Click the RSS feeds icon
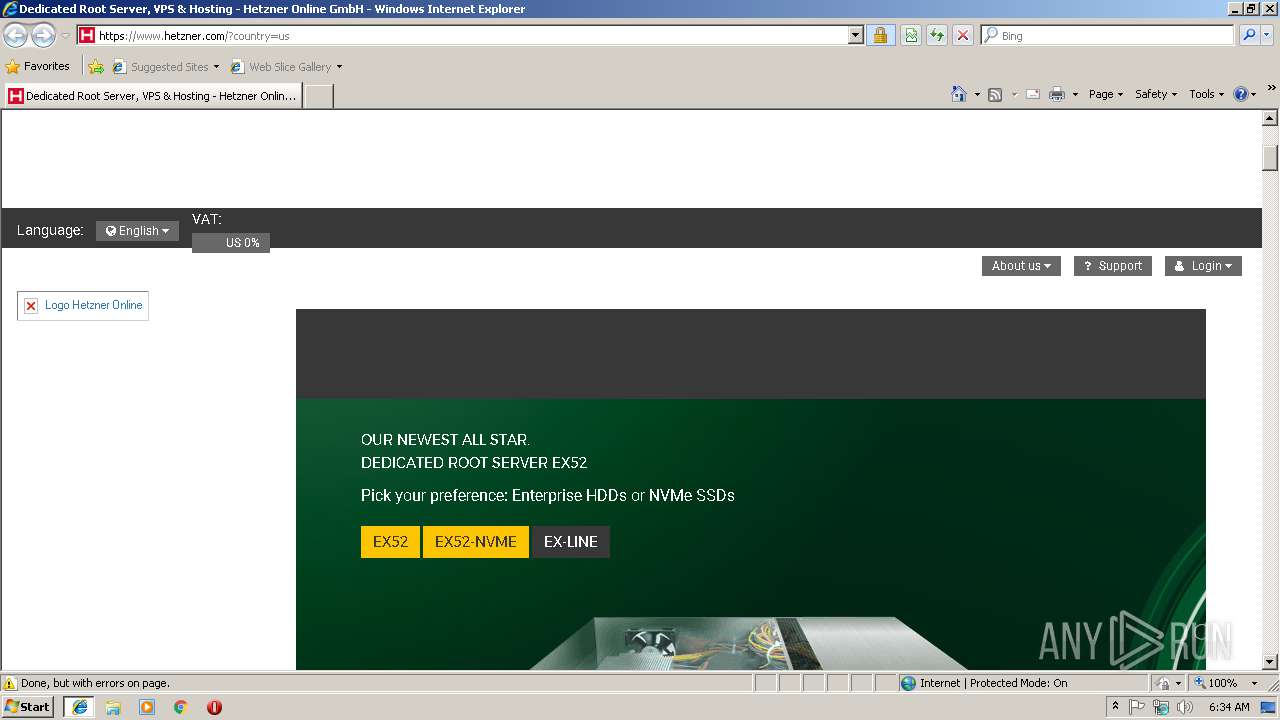1280x720 pixels. (x=995, y=94)
